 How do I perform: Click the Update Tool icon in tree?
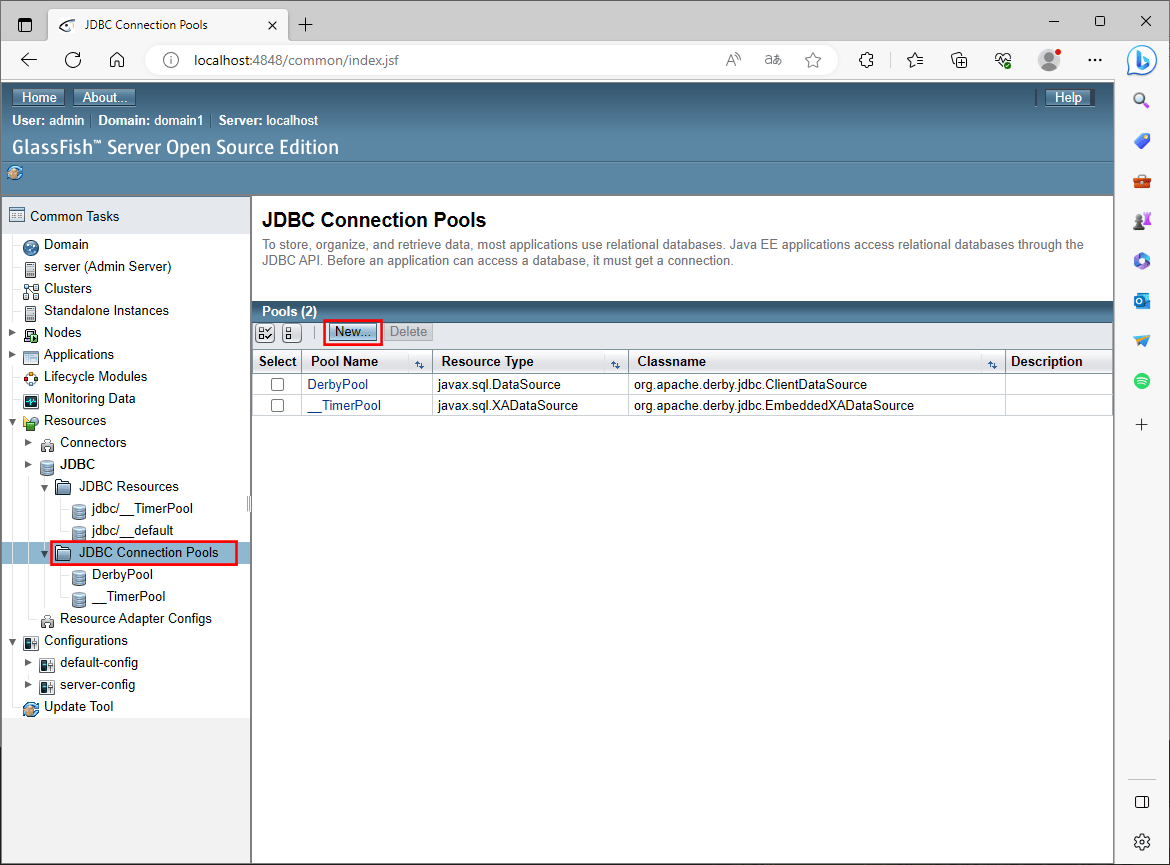click(30, 708)
